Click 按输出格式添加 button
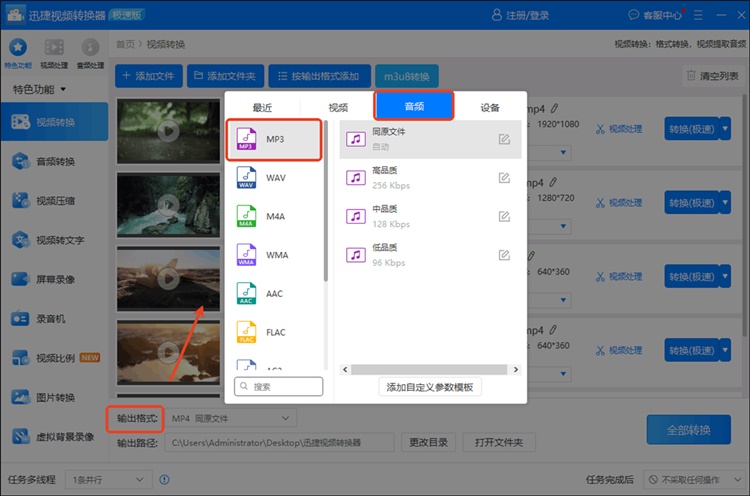Screen dimensions: 750x496 [x=320, y=76]
